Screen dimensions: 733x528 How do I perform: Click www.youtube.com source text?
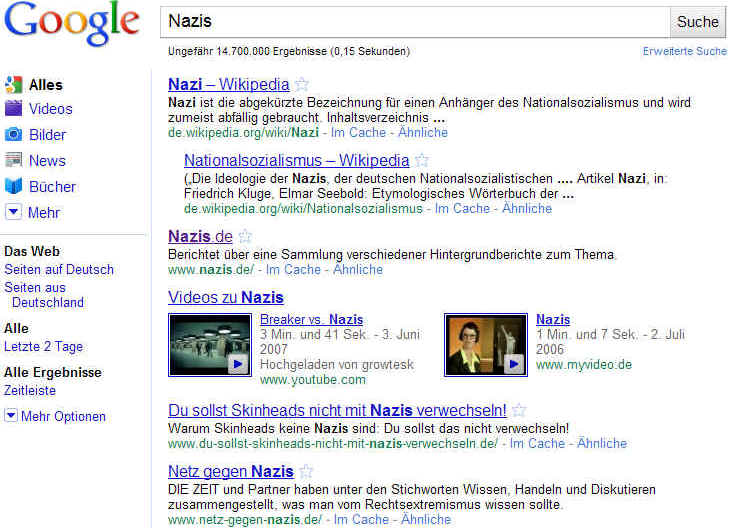point(313,379)
